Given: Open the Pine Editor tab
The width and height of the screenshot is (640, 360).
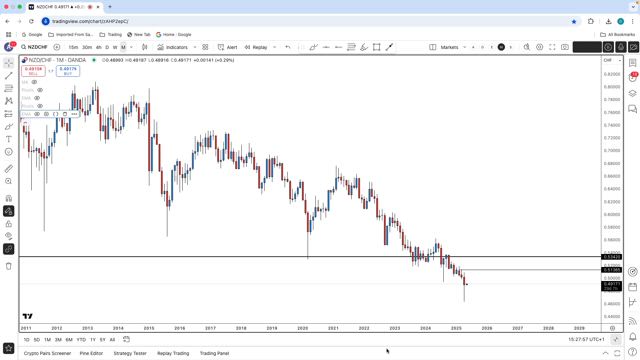Looking at the screenshot, I should (91, 353).
